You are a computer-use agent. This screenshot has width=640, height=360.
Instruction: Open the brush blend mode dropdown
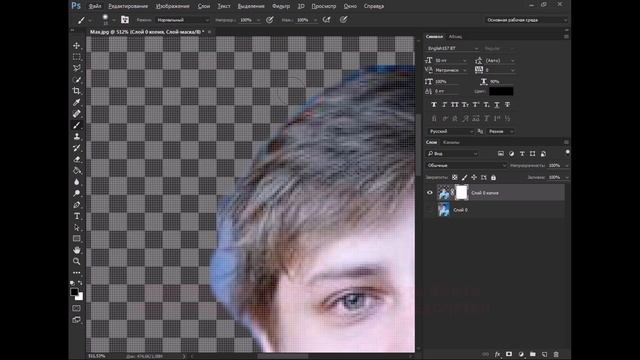(x=182, y=20)
